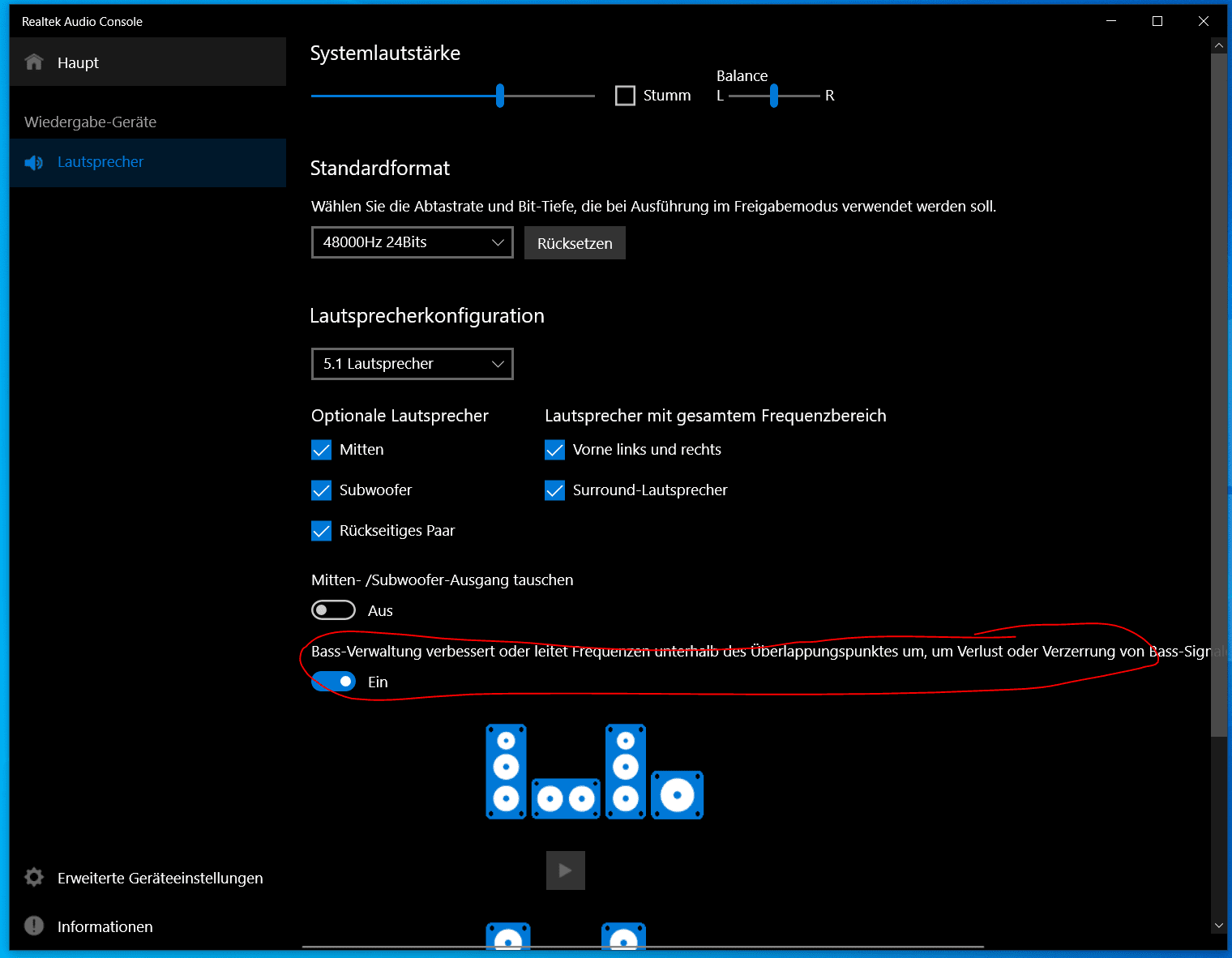Click the Balance L label
The height and width of the screenshot is (958, 1232).
point(720,96)
